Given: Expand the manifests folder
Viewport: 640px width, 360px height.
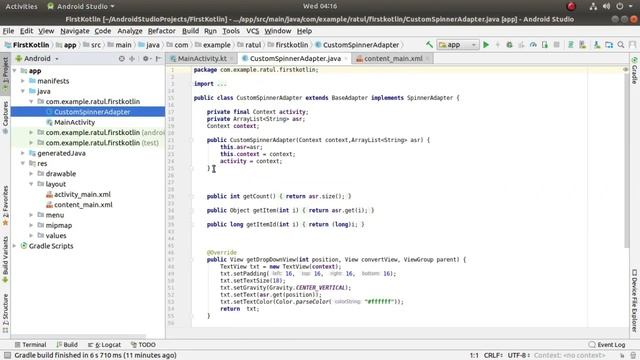Looking at the screenshot, I should click(x=23, y=81).
